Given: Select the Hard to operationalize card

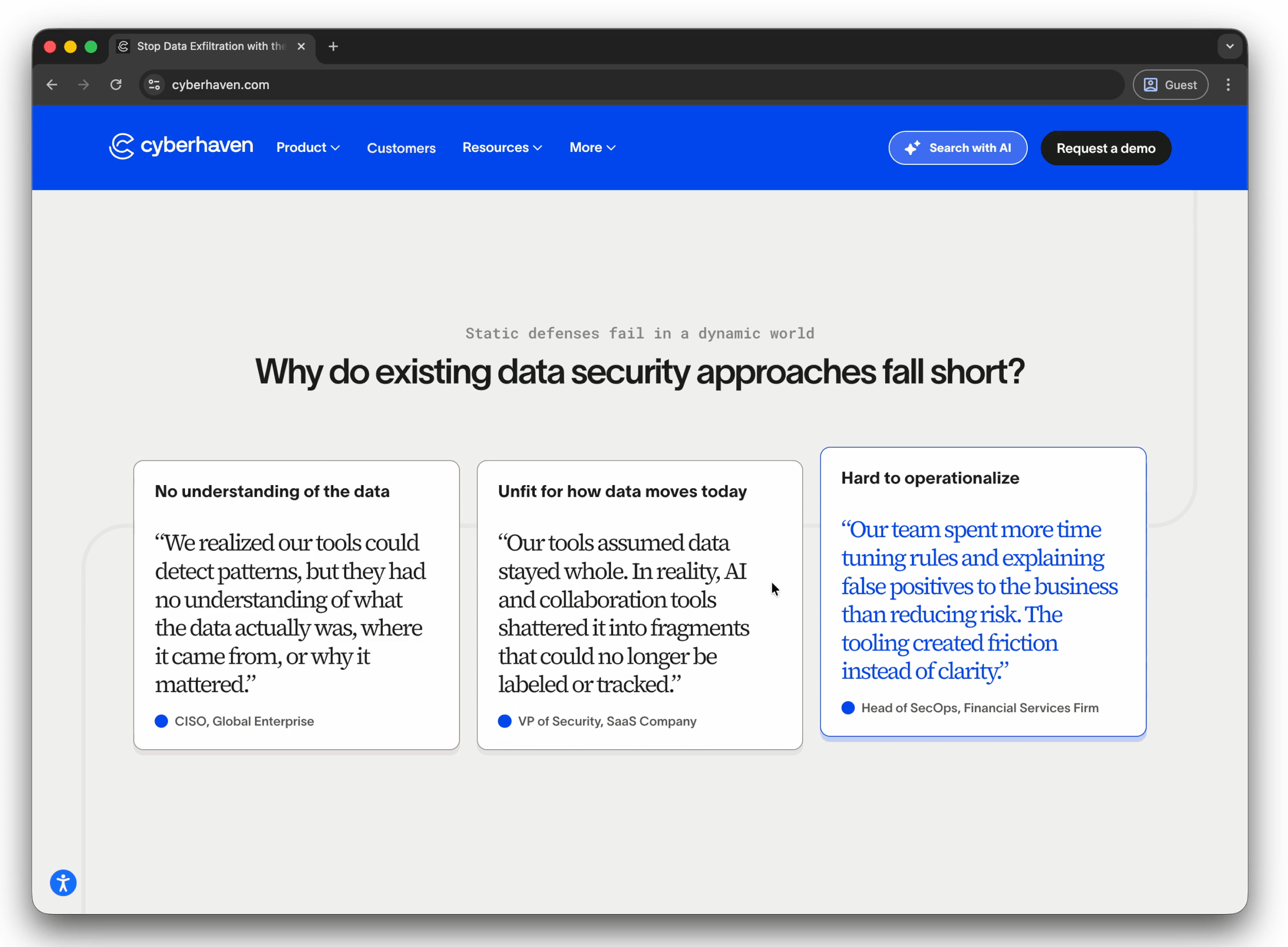Looking at the screenshot, I should [982, 591].
